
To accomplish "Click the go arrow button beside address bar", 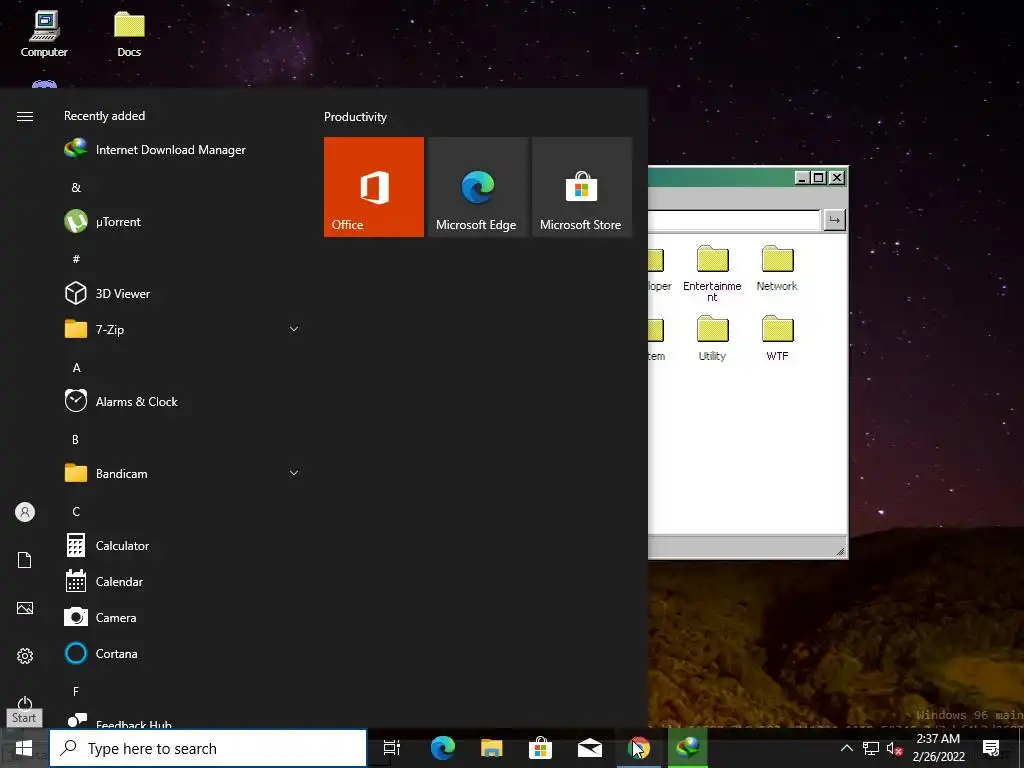I will pos(834,220).
